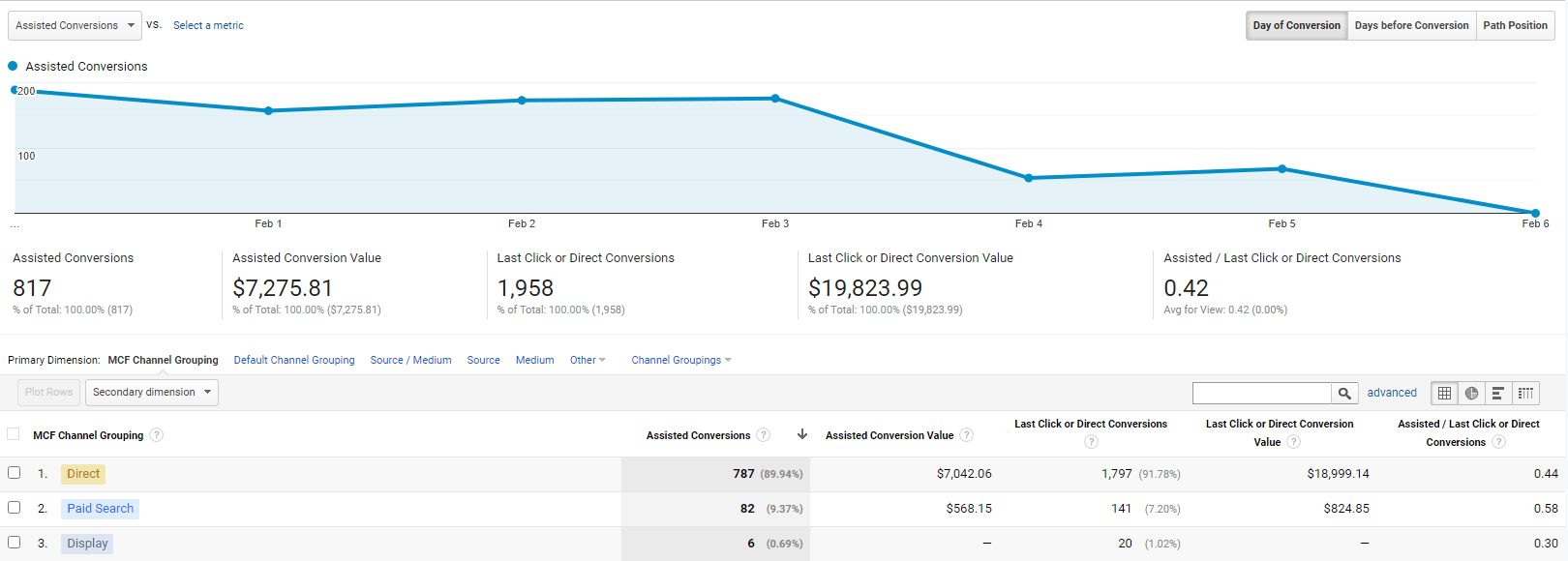Click the $18,999.14 cell in Direct row
This screenshot has width=1568, height=561.
[x=1338, y=474]
